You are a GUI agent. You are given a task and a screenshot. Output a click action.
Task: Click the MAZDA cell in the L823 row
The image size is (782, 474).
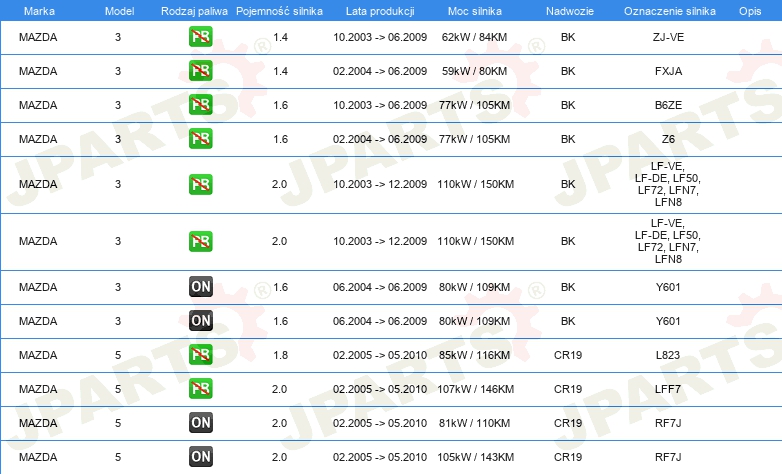(38, 355)
